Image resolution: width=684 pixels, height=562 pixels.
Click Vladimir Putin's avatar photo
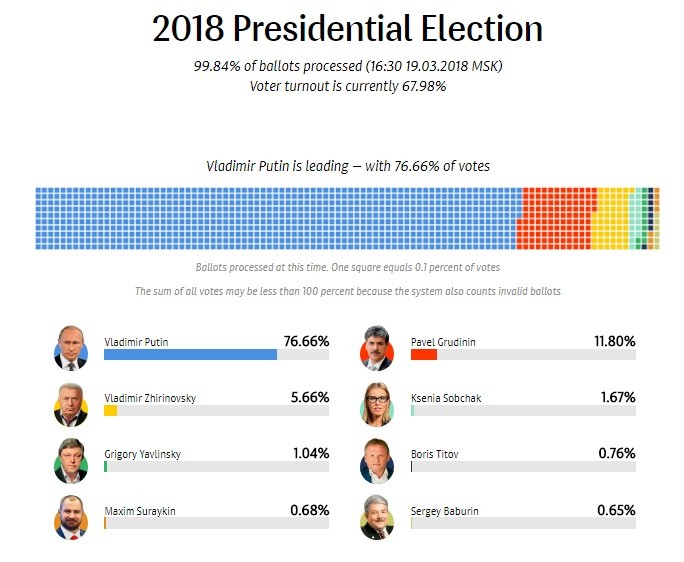pos(71,348)
